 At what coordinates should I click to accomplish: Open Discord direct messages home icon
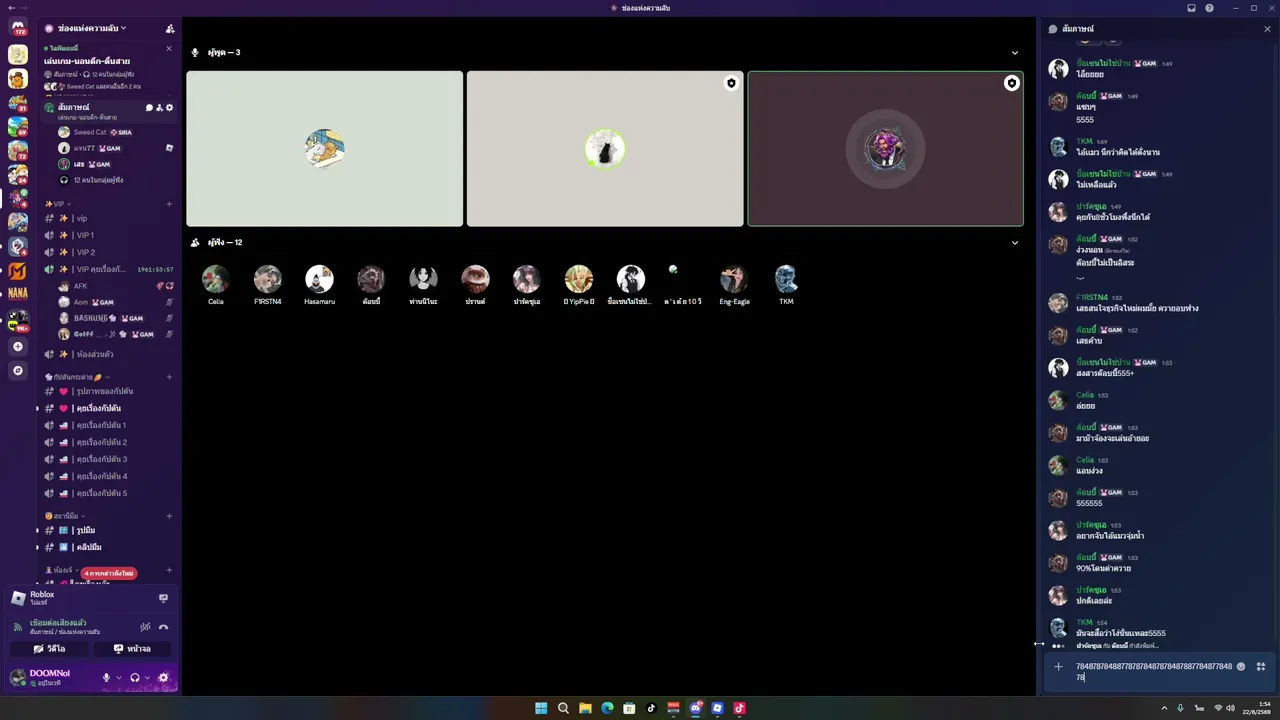coord(17,28)
